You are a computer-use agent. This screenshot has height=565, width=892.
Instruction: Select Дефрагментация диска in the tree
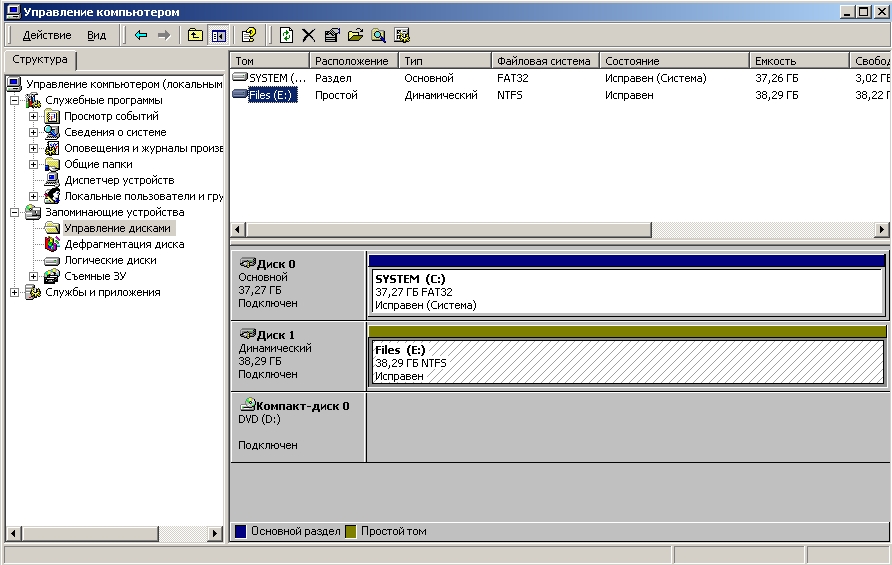(x=123, y=244)
